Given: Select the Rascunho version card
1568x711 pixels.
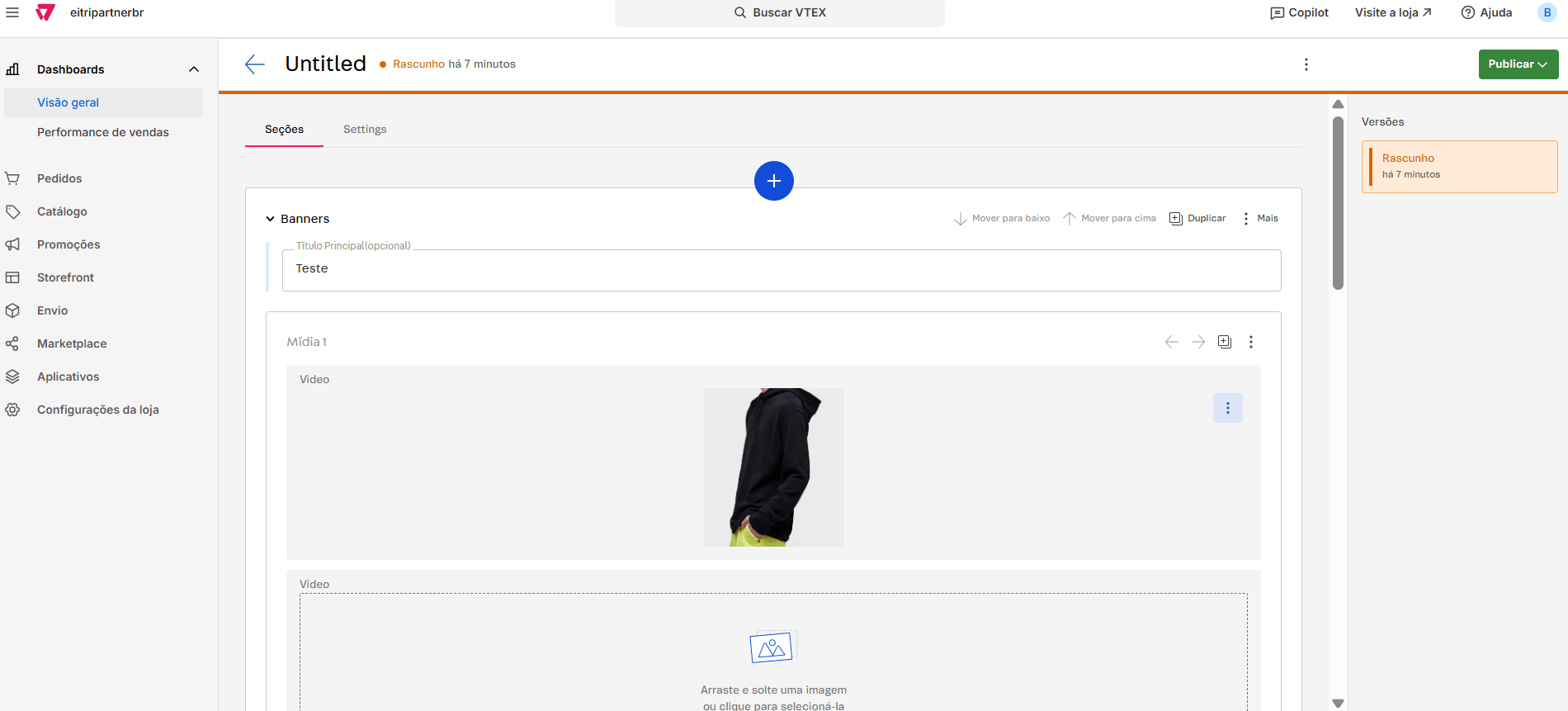Looking at the screenshot, I should click(x=1459, y=166).
